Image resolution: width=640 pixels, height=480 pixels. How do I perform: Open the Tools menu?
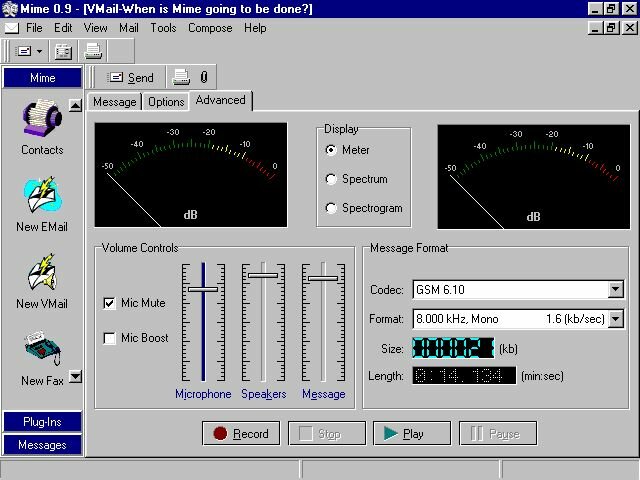(x=163, y=28)
